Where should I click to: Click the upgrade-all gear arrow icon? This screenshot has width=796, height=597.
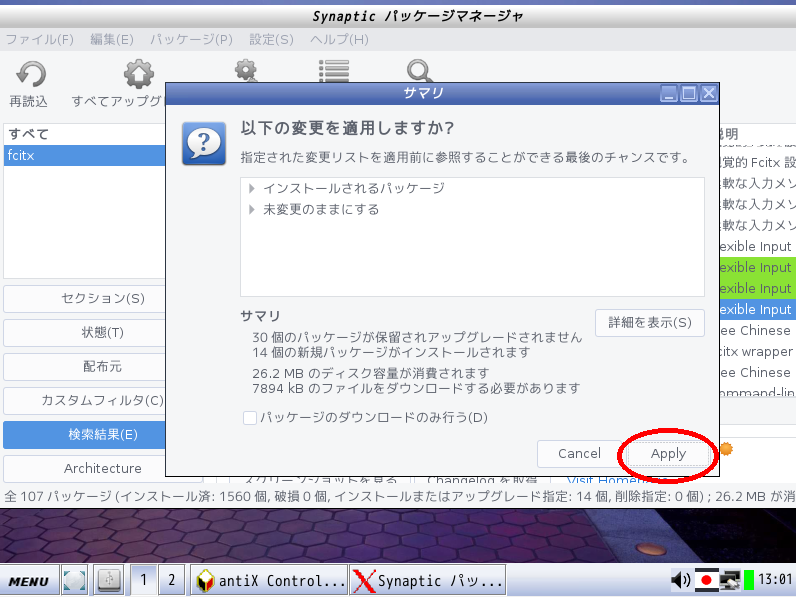pos(139,74)
